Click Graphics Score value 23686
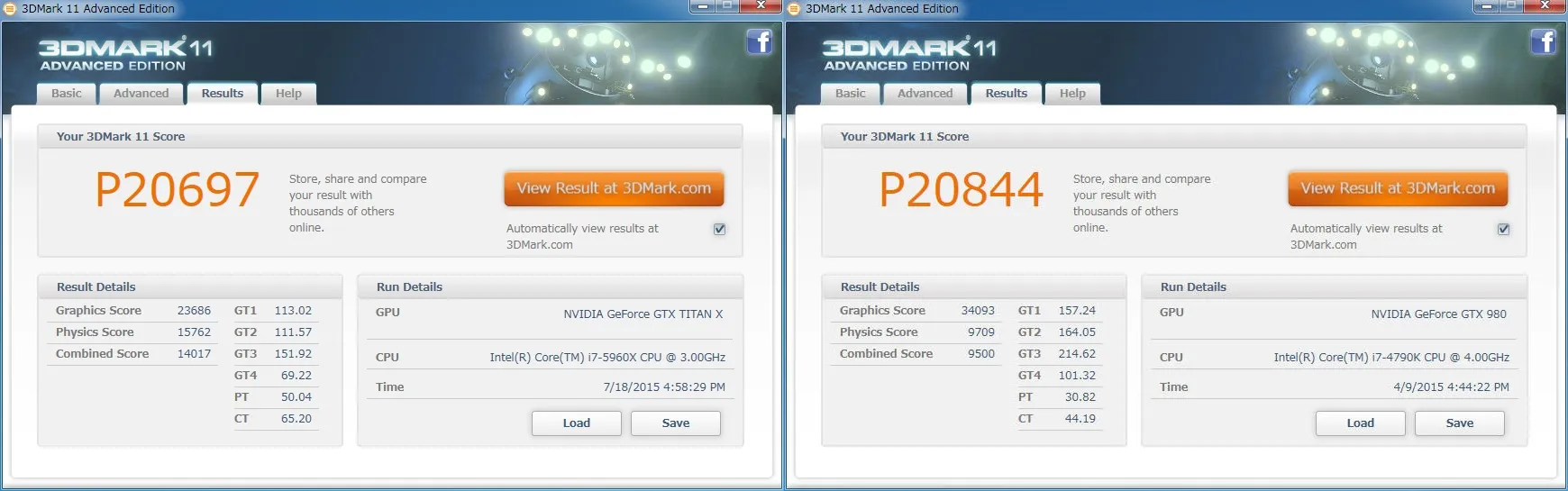This screenshot has height=491, width=1568. tap(194, 311)
